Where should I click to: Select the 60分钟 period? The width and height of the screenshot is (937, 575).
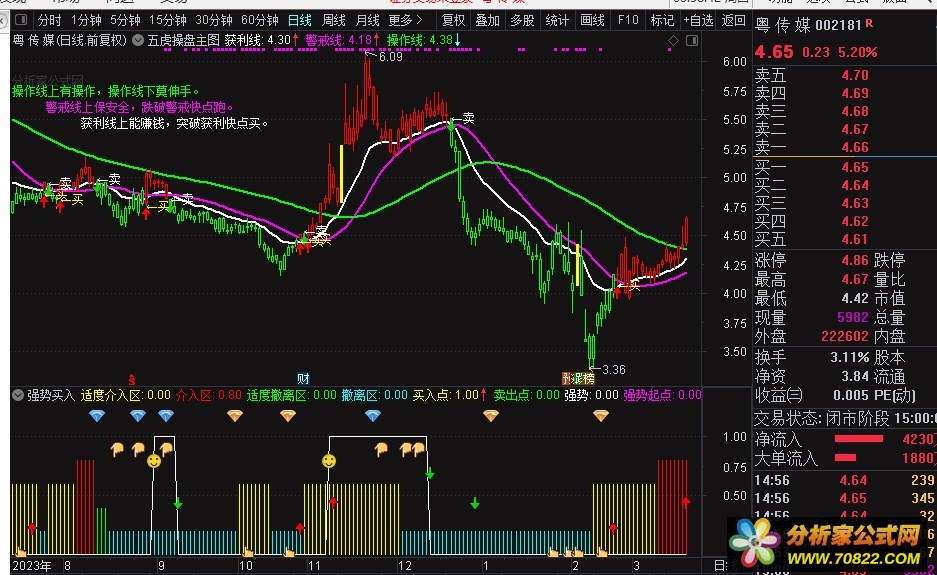click(260, 20)
